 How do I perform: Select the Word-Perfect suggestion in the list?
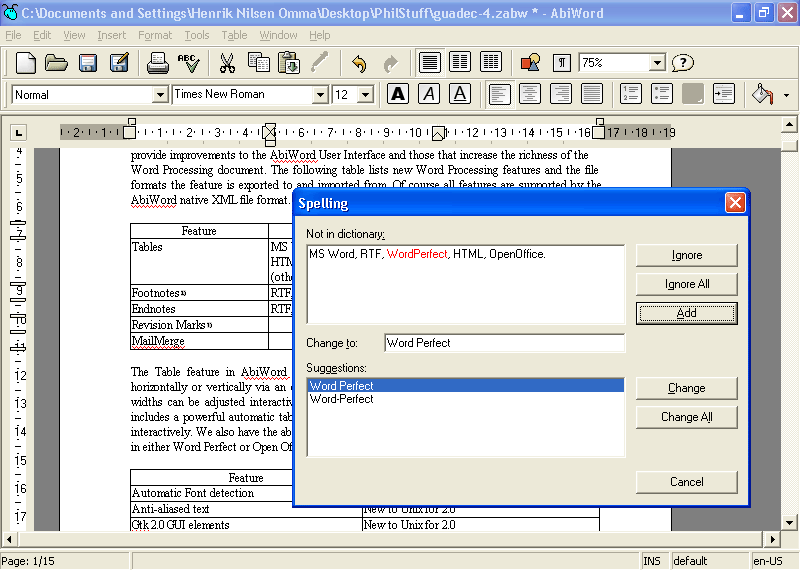click(x=342, y=399)
